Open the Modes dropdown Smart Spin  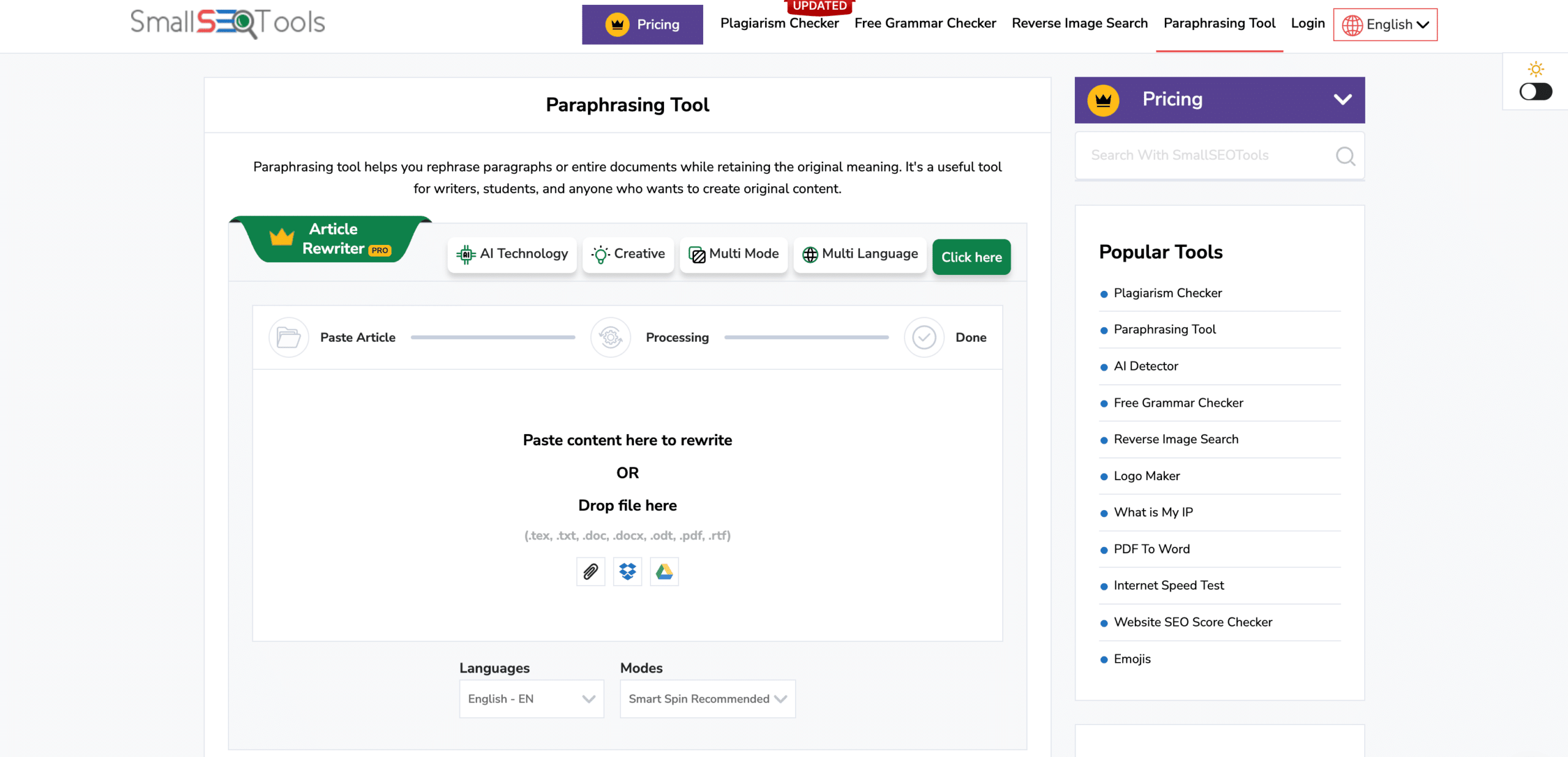(707, 699)
